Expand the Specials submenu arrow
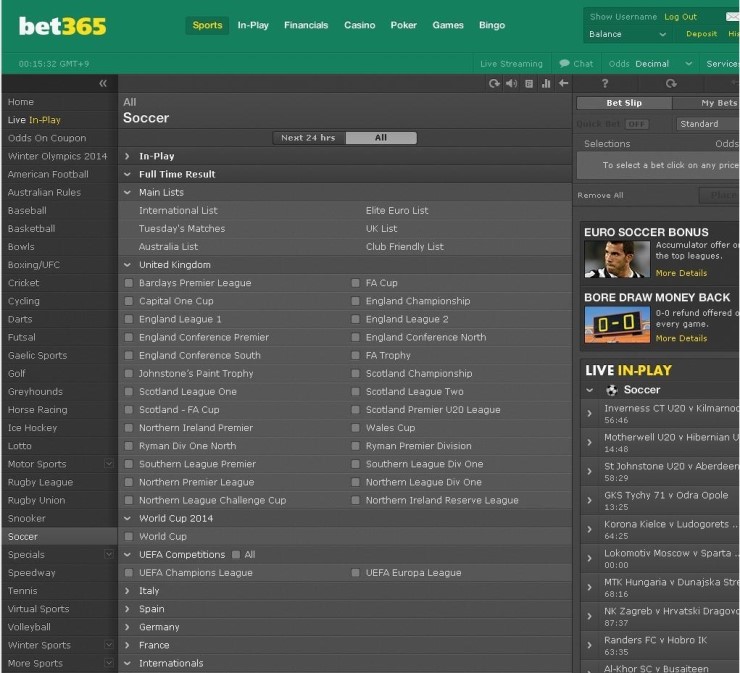The height and width of the screenshot is (673, 740). [109, 554]
